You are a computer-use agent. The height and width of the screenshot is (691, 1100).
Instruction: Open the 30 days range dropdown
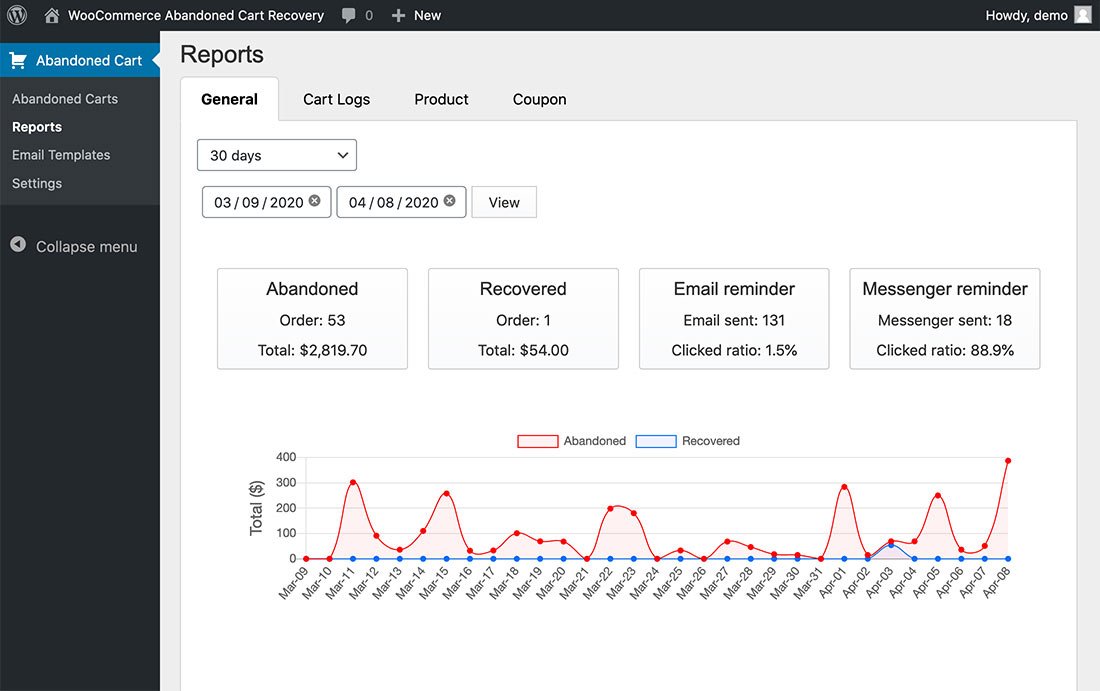277,155
